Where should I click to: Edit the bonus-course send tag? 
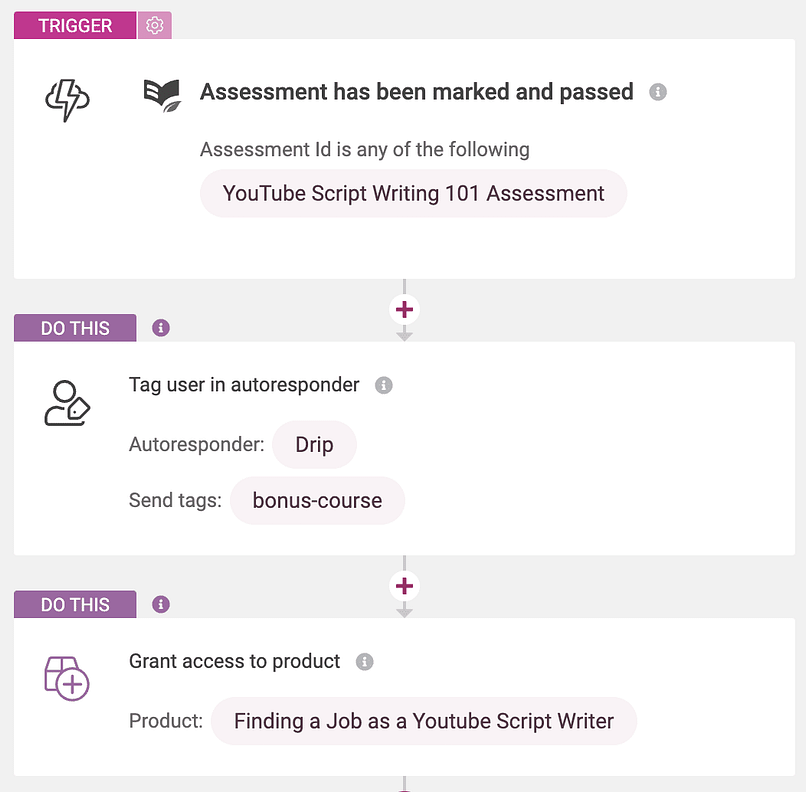click(317, 500)
